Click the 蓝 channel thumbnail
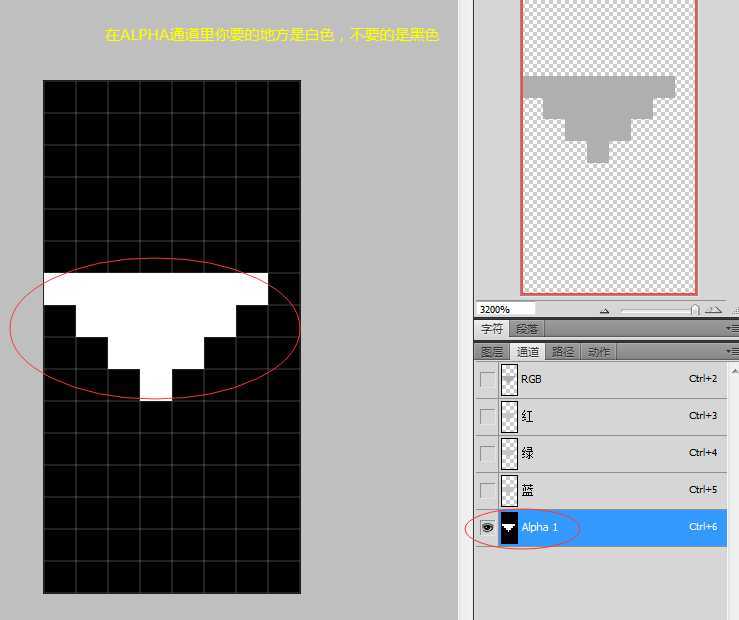739x620 pixels. coord(509,490)
